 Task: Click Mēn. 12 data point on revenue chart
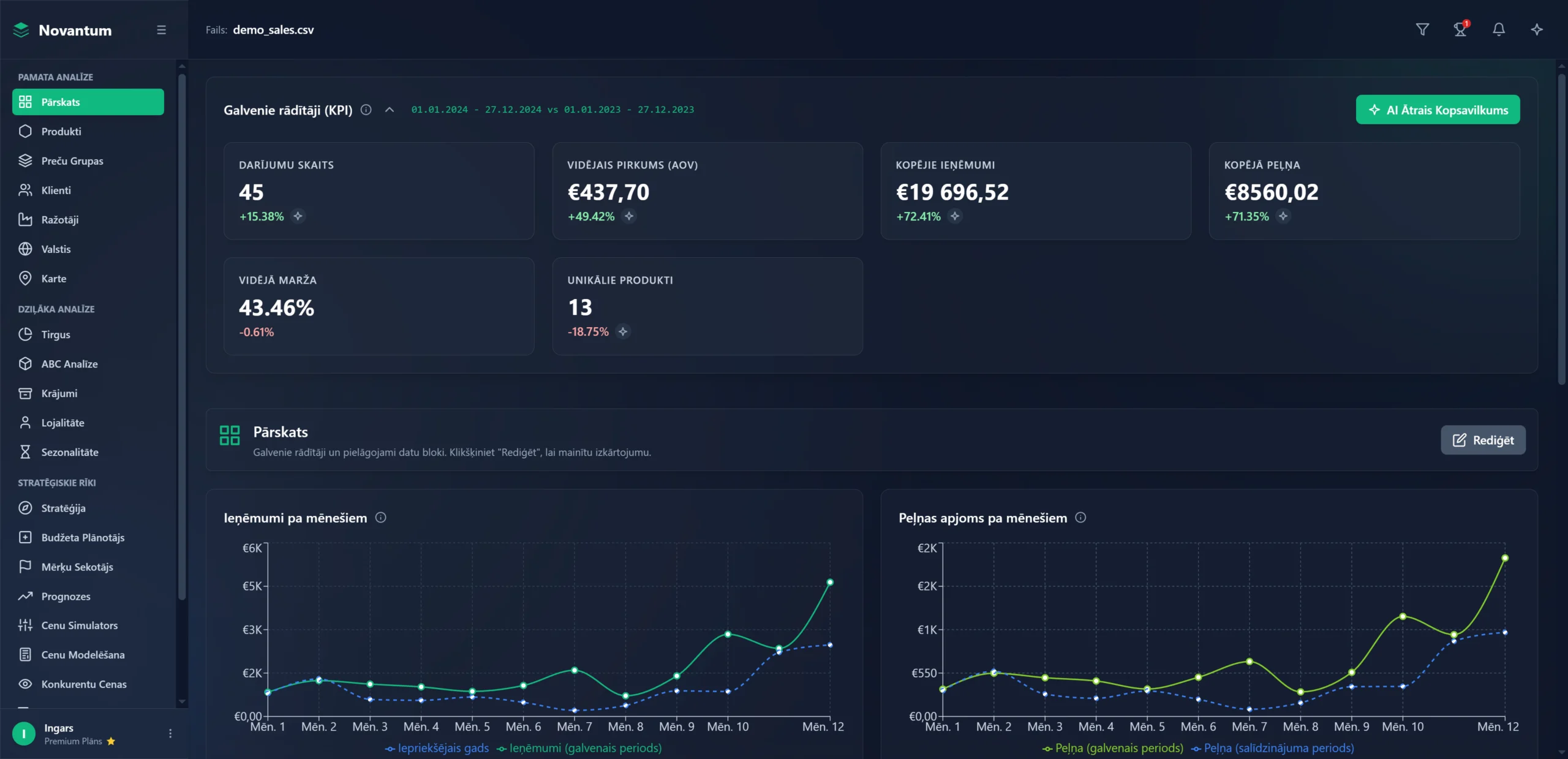(x=830, y=583)
